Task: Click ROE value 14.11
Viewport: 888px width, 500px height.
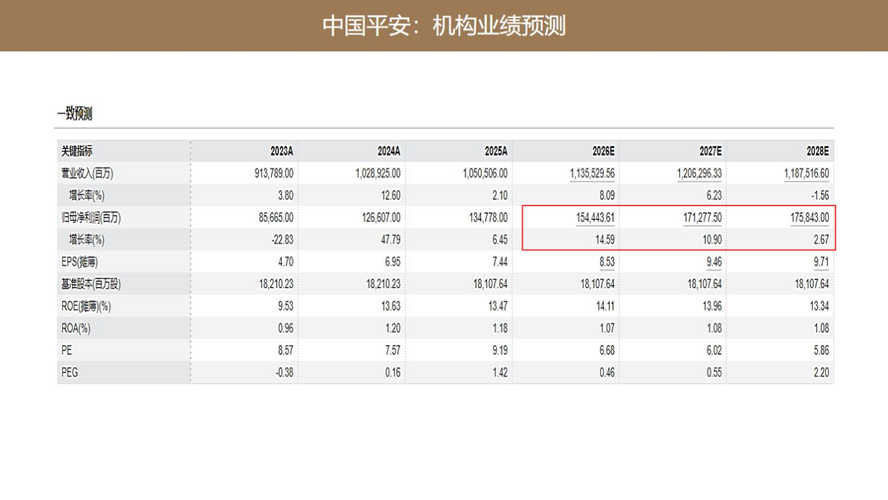Action: click(605, 306)
